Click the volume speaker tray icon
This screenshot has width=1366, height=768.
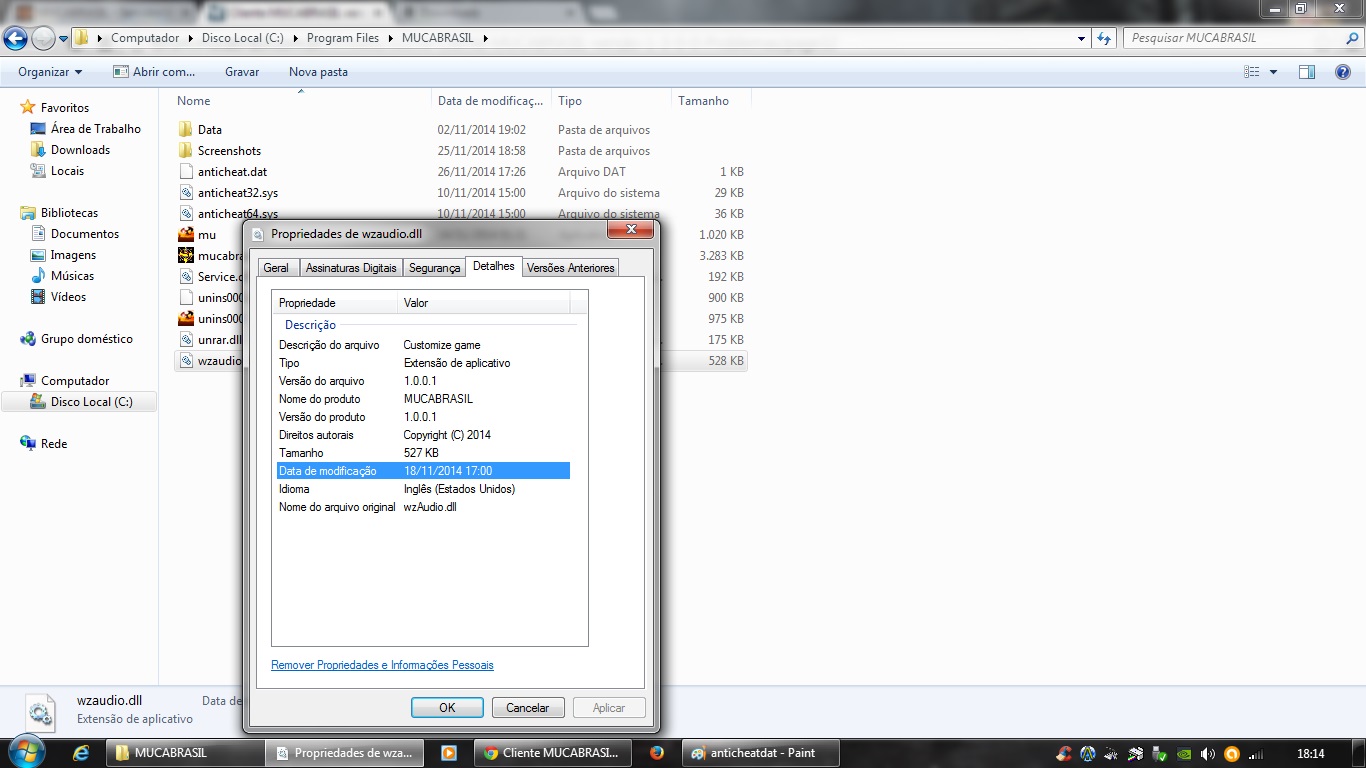pos(1207,754)
